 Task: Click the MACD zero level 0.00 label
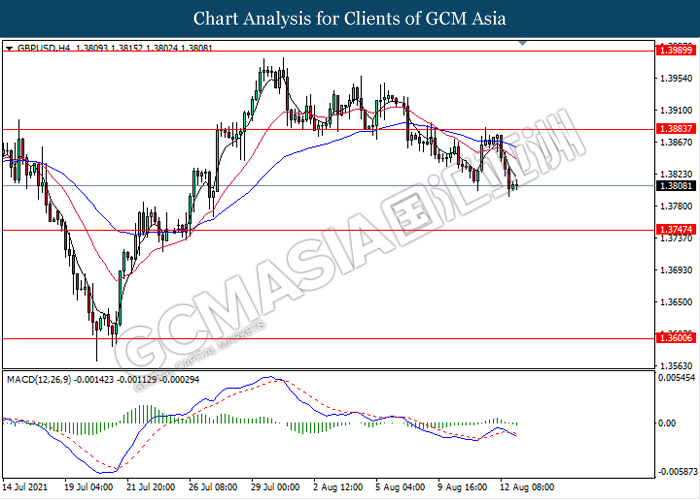tap(667, 423)
